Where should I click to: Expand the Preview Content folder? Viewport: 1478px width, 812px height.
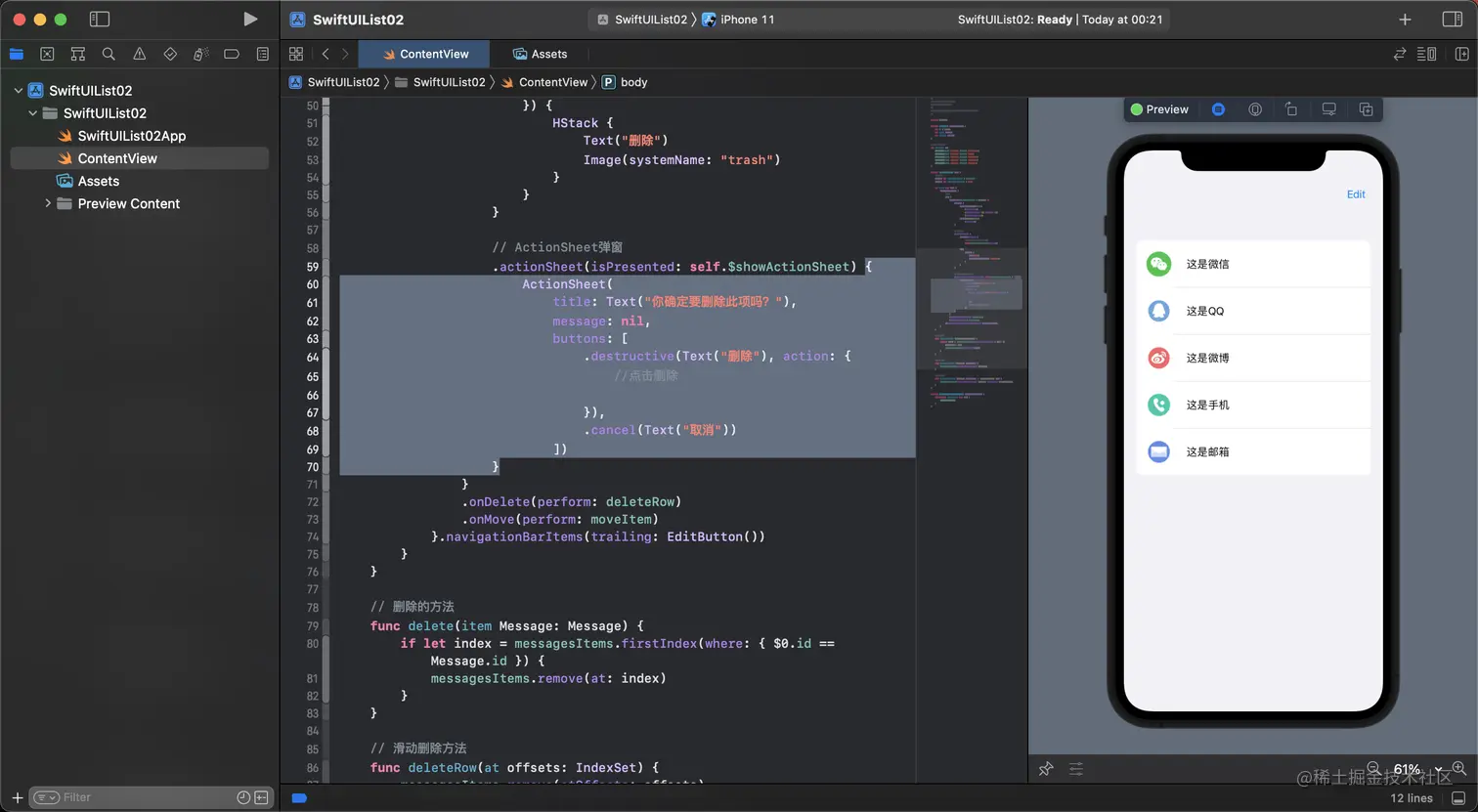point(48,203)
